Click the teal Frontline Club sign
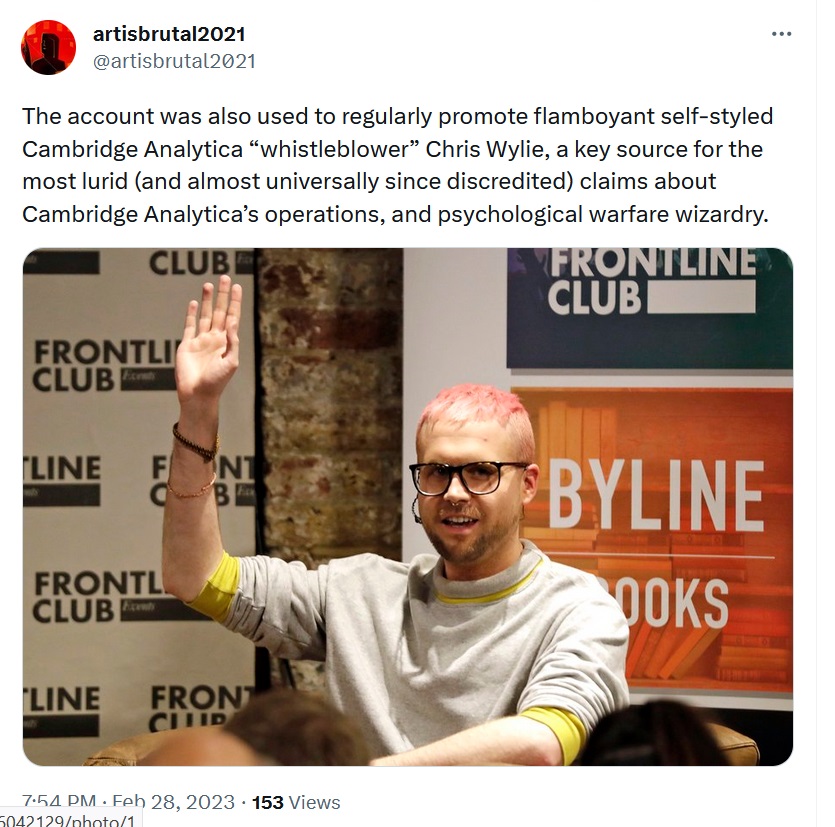The height and width of the screenshot is (827, 835). tap(650, 307)
